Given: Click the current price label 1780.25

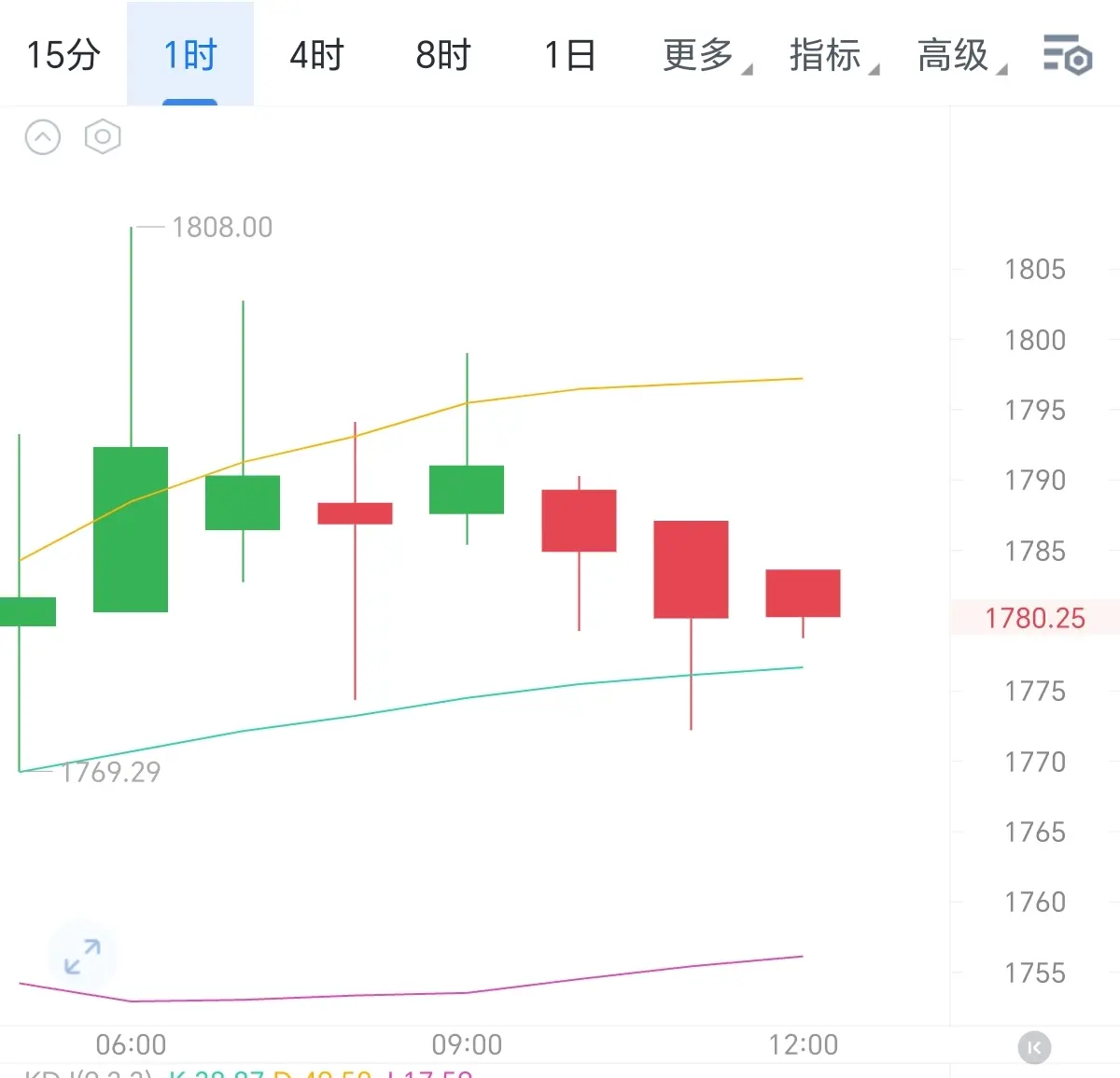Looking at the screenshot, I should coord(1035,618).
